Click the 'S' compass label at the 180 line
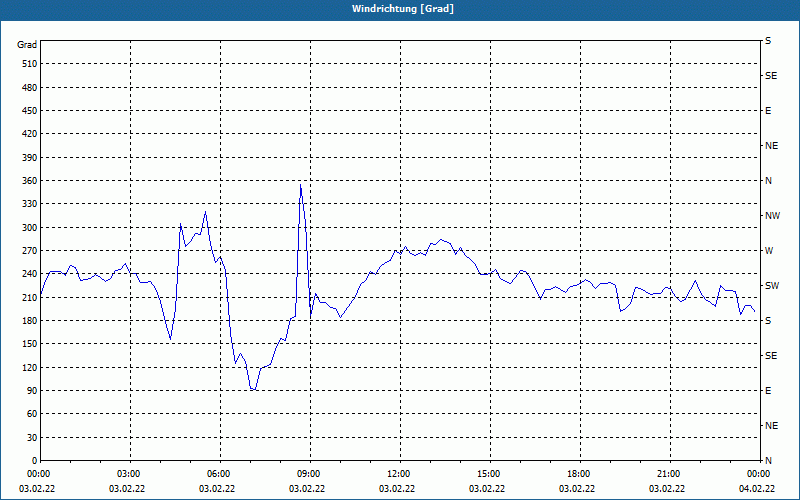800x500 pixels. pyautogui.click(x=768, y=321)
